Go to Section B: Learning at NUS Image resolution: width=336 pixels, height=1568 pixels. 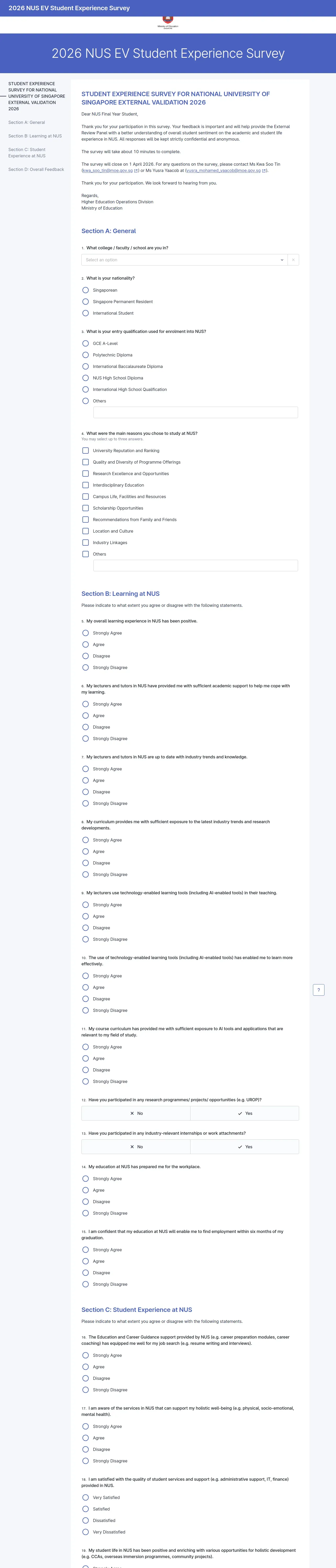35,136
